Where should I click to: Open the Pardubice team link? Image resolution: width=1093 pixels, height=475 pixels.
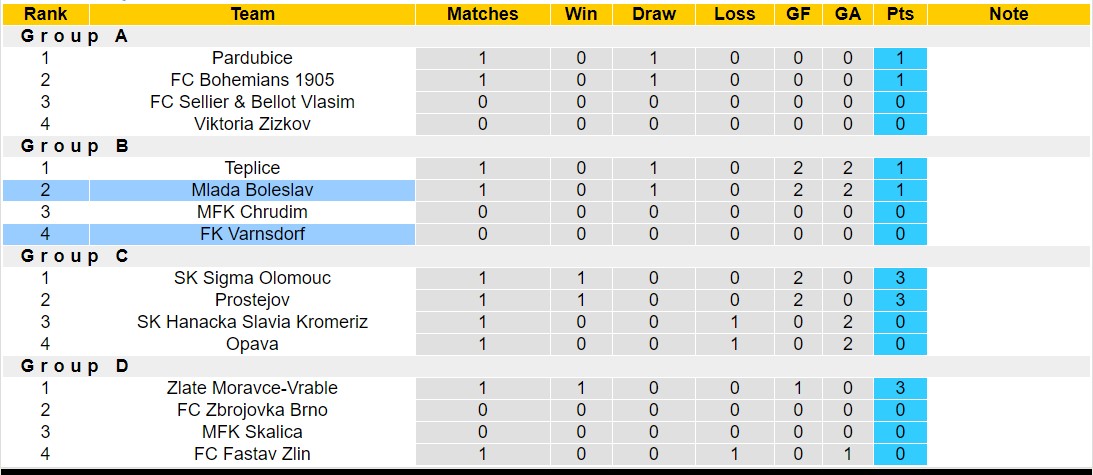point(252,58)
